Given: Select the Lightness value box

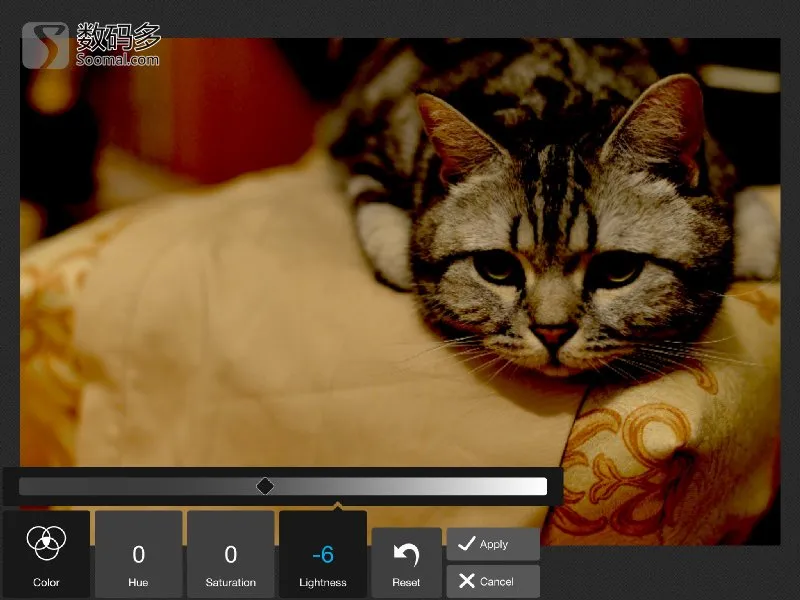Looking at the screenshot, I should [x=323, y=554].
